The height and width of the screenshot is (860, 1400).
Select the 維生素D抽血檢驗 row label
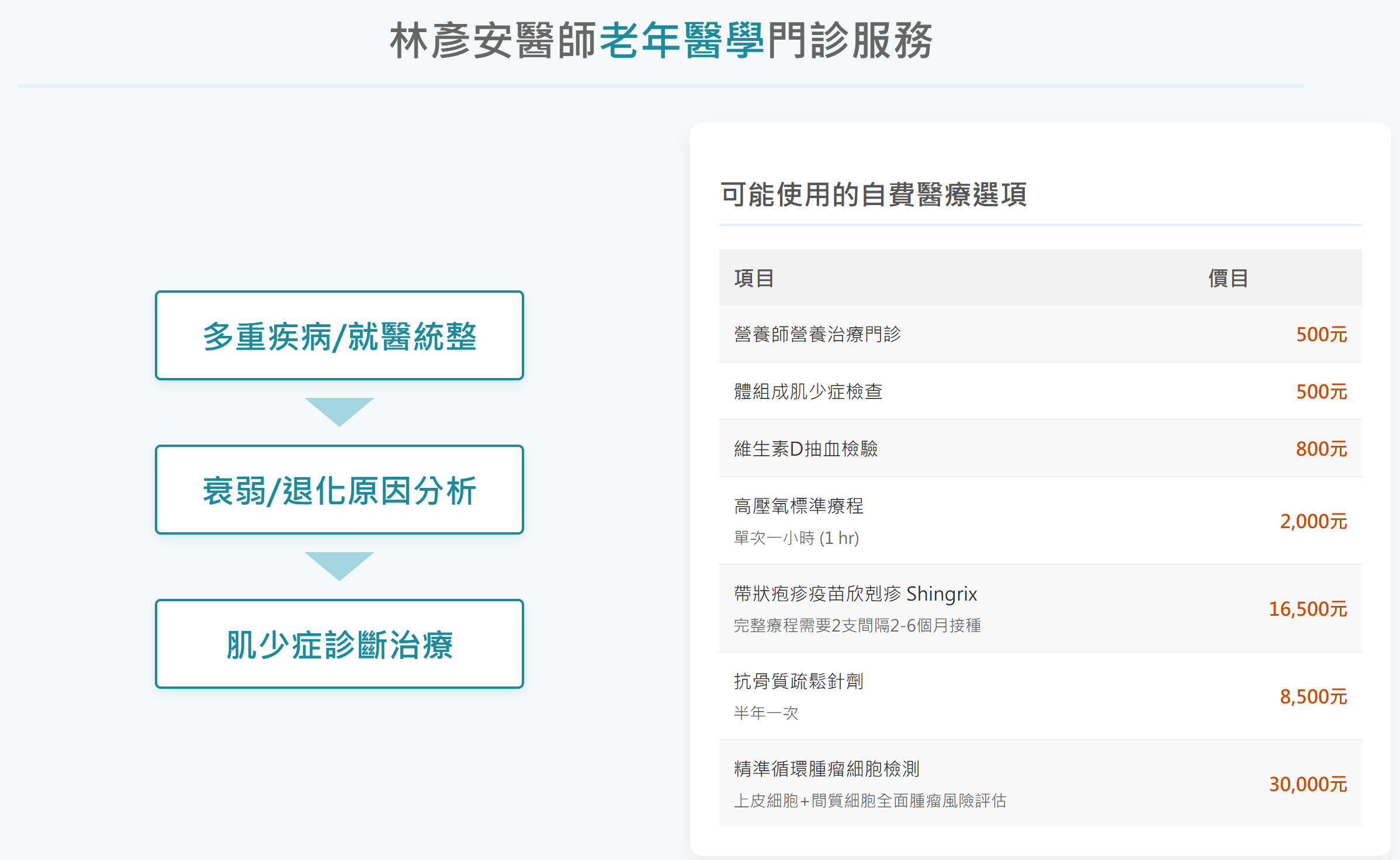(806, 449)
